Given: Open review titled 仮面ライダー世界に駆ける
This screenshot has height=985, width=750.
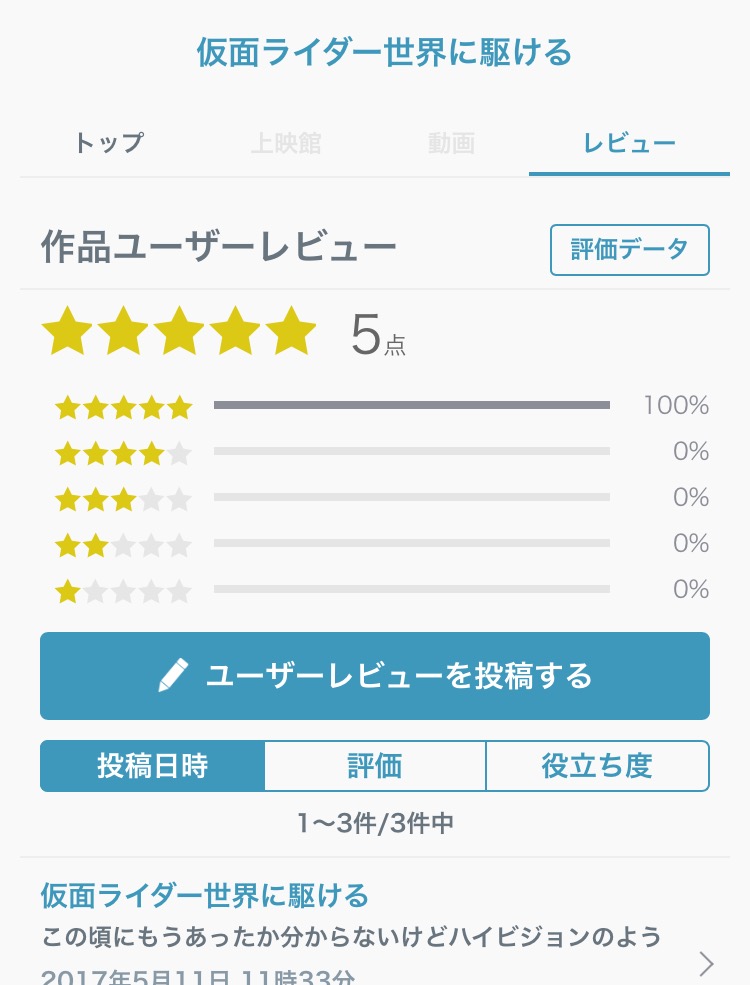Looking at the screenshot, I should (x=204, y=895).
